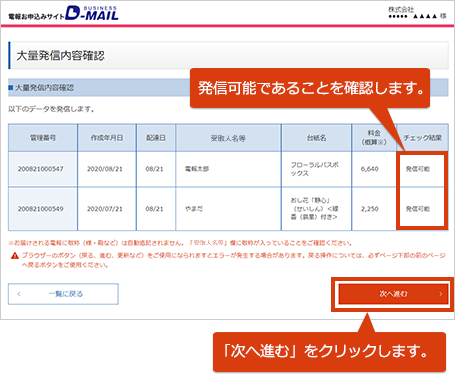Click creation date 2020/08/21

[105, 169]
